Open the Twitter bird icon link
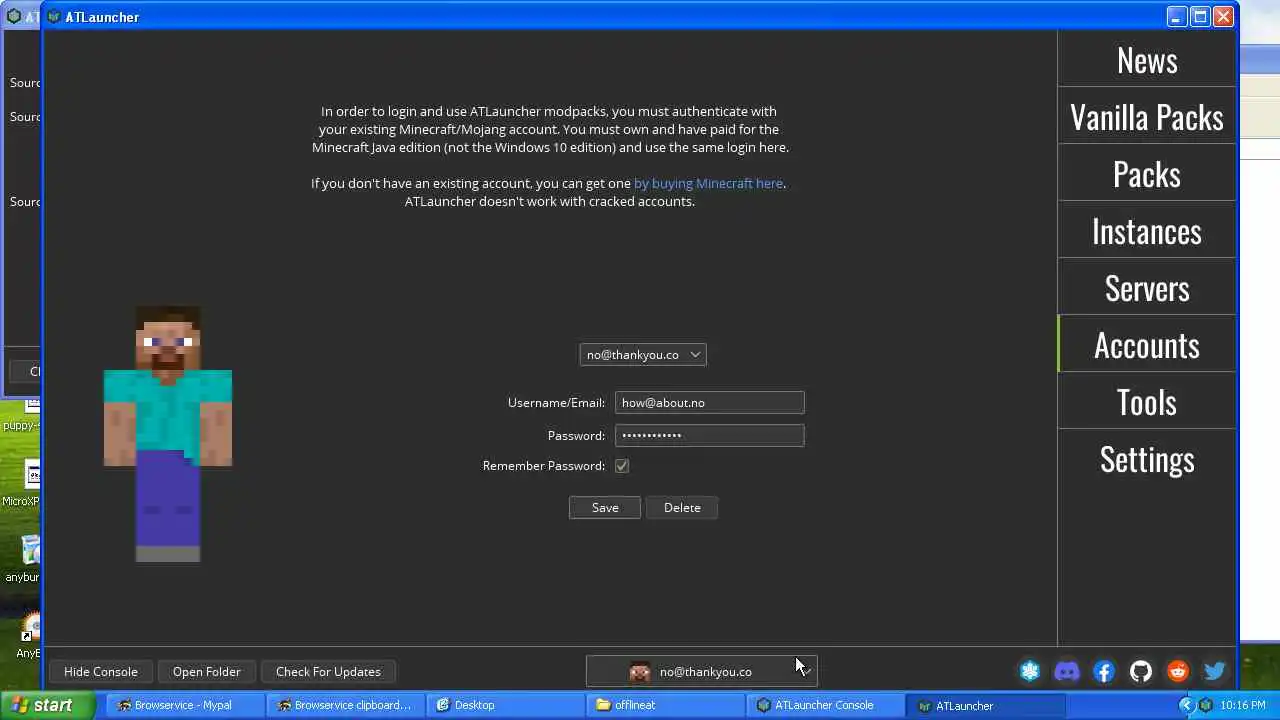 pyautogui.click(x=1215, y=672)
